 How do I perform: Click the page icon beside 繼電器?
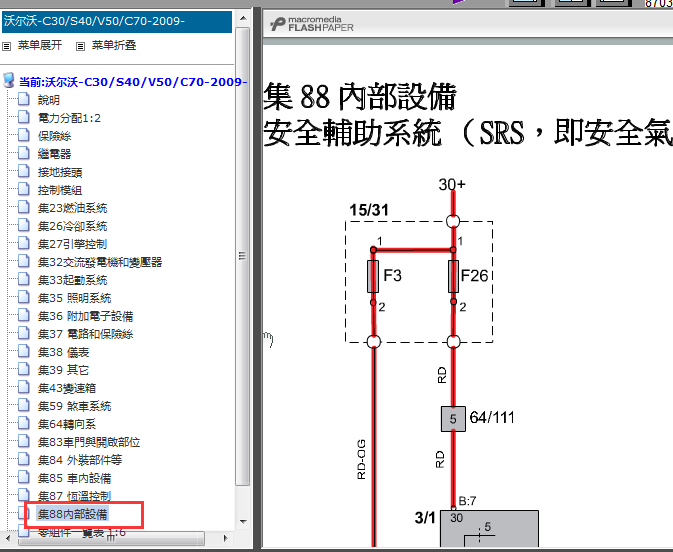coord(24,153)
